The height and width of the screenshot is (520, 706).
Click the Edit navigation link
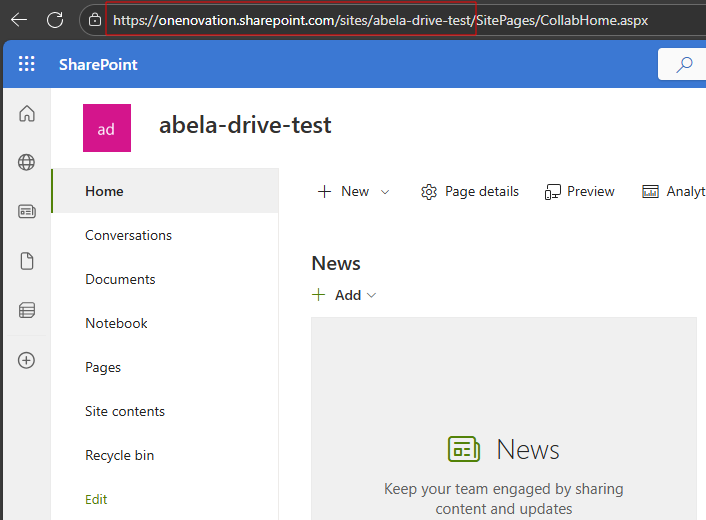coord(96,499)
